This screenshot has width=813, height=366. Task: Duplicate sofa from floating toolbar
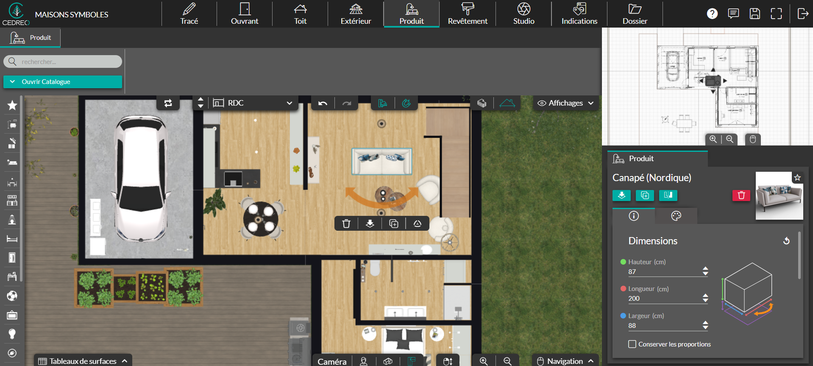pyautogui.click(x=394, y=223)
